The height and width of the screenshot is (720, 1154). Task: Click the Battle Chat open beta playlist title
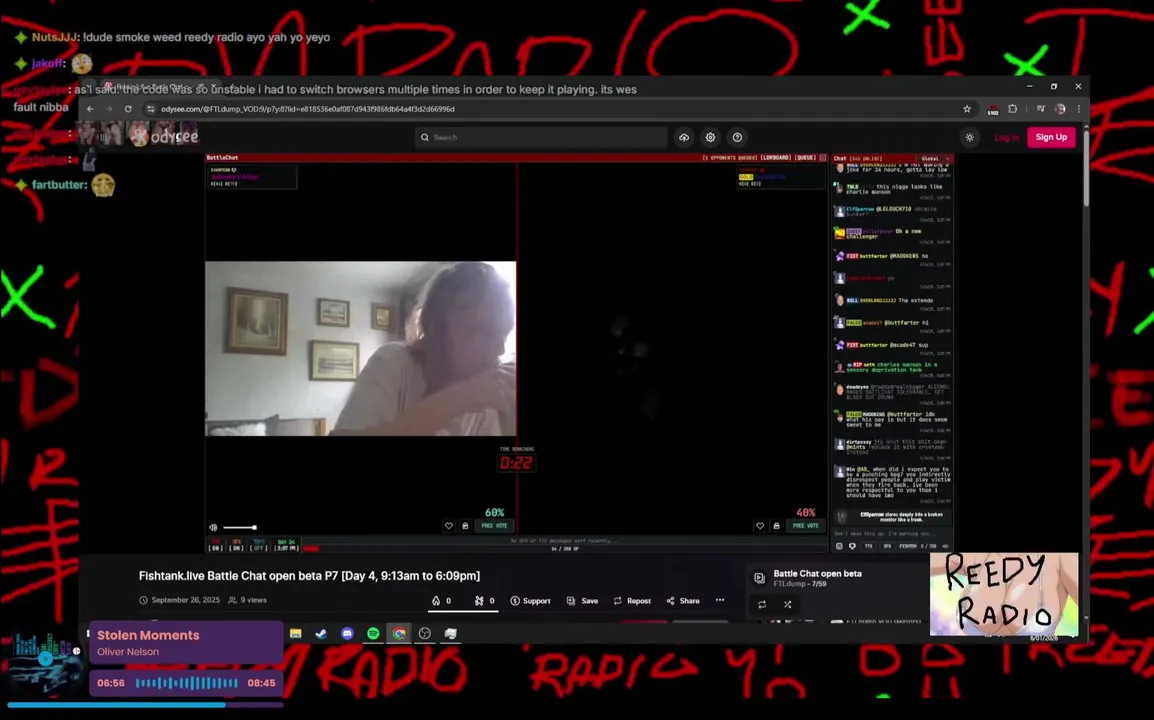[817, 573]
